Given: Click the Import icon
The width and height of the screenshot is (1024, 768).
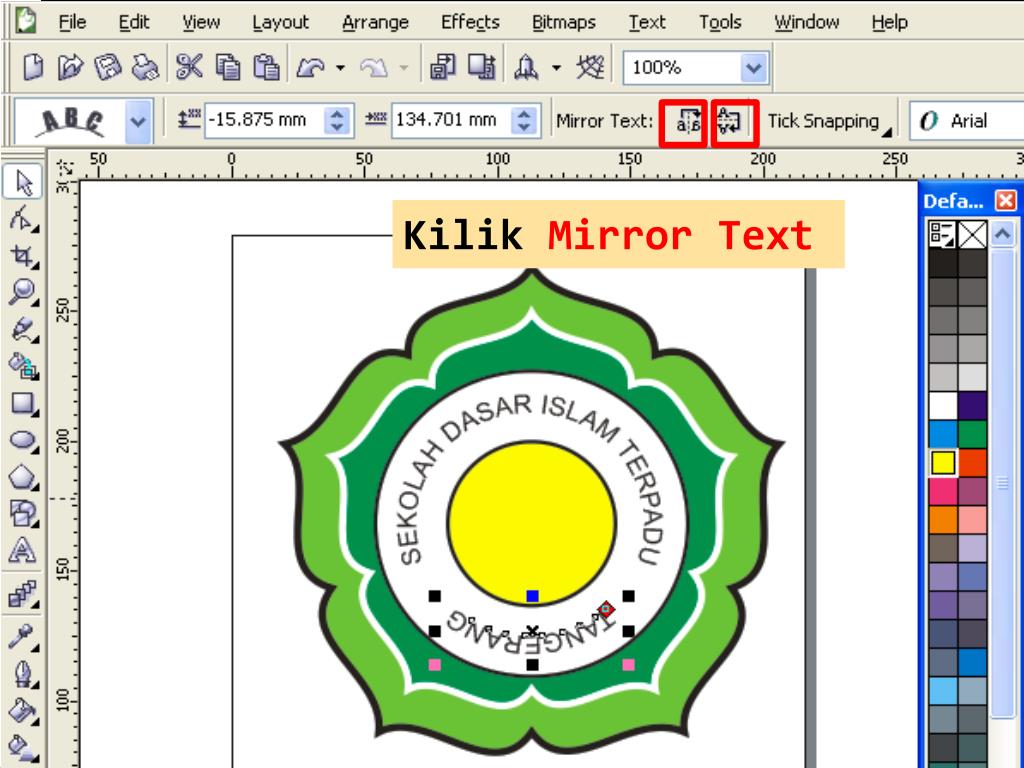Looking at the screenshot, I should [443, 67].
